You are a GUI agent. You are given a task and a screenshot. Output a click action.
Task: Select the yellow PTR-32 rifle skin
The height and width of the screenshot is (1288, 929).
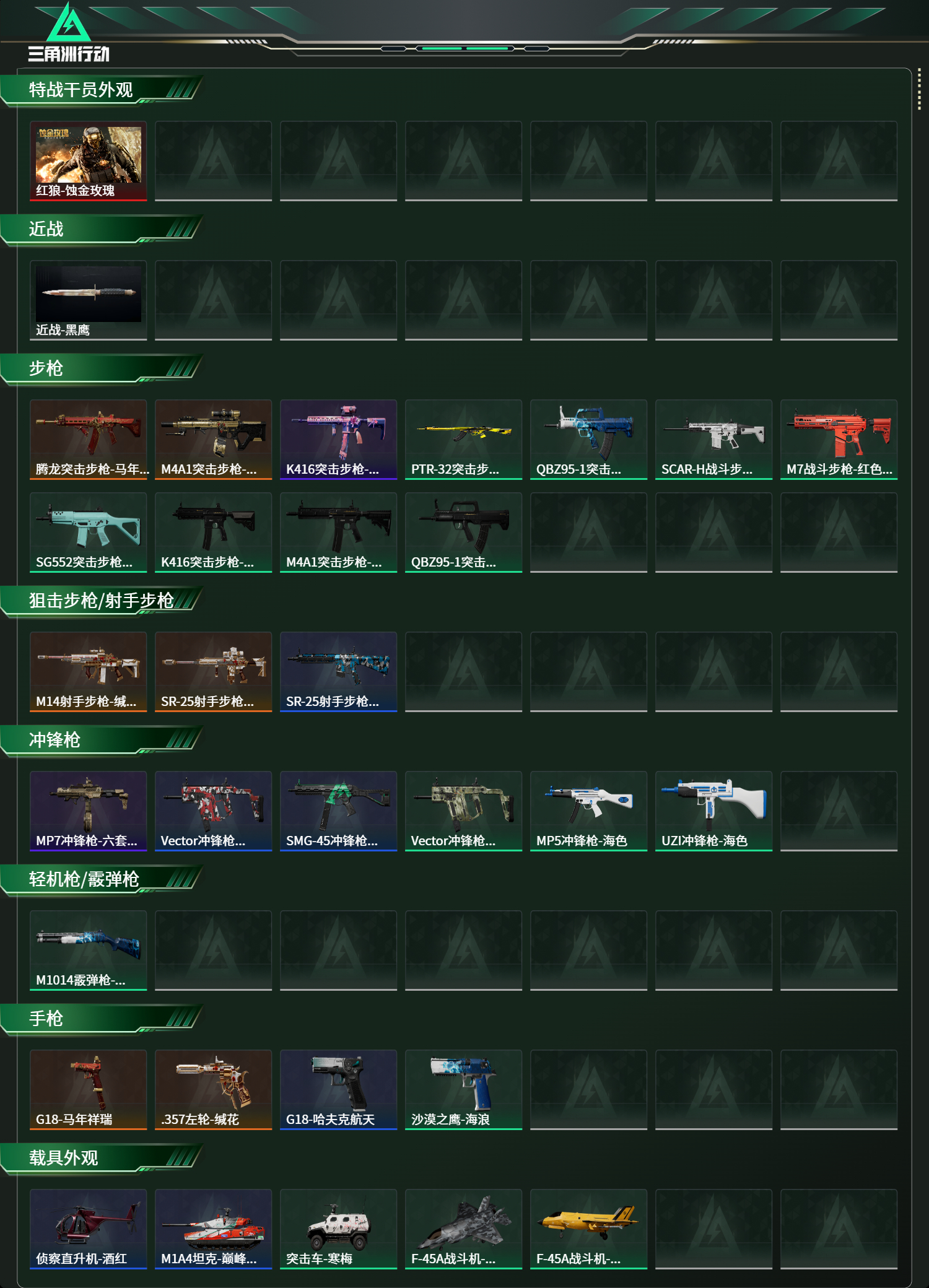(463, 440)
